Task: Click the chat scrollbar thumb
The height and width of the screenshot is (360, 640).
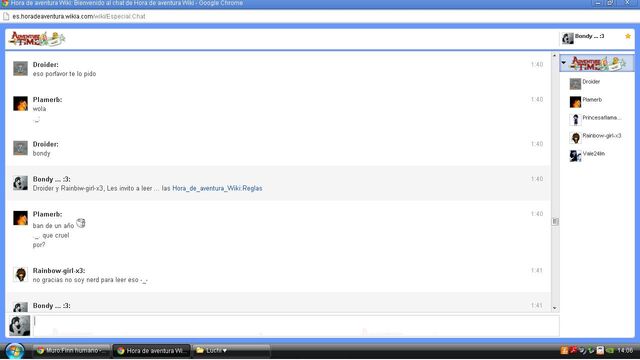Action: click(x=555, y=222)
